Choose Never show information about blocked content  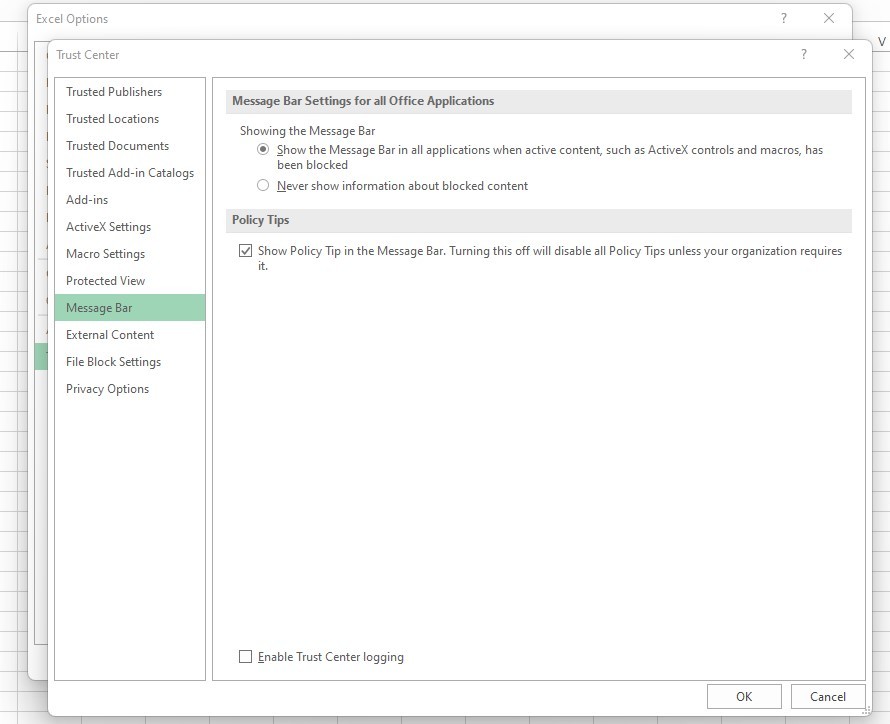coord(263,186)
